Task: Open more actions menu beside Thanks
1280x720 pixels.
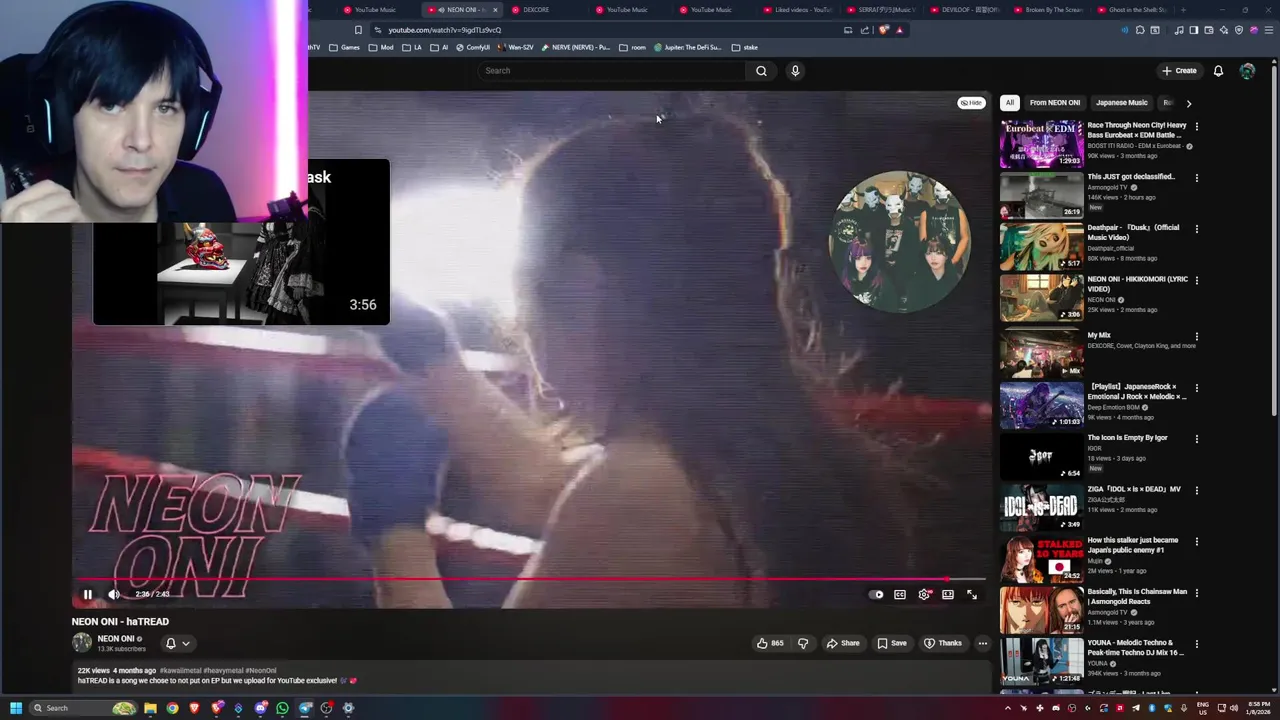Action: click(x=983, y=643)
